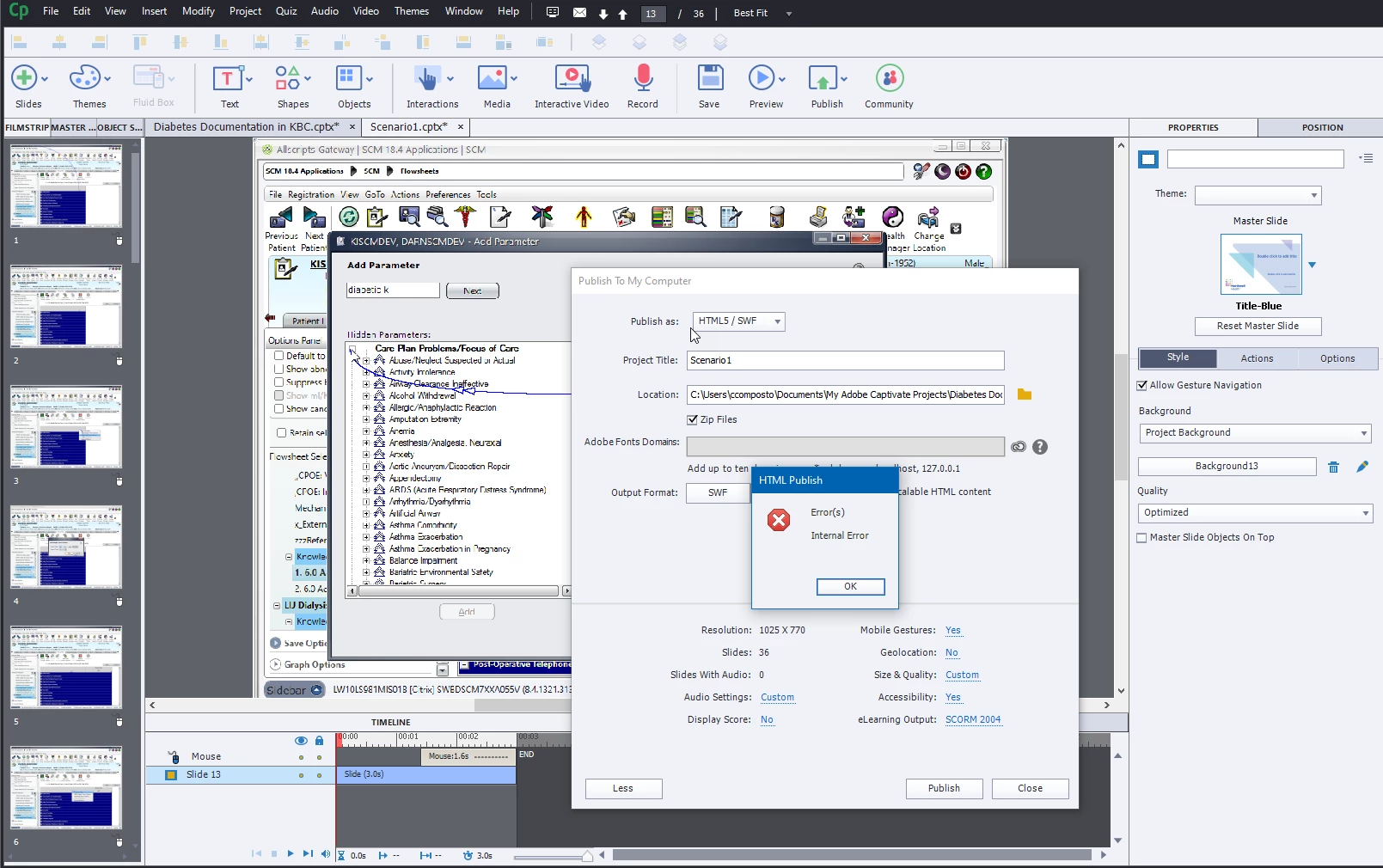Toggle Zip Files checkbox
The width and height of the screenshot is (1383, 868).
click(x=692, y=419)
